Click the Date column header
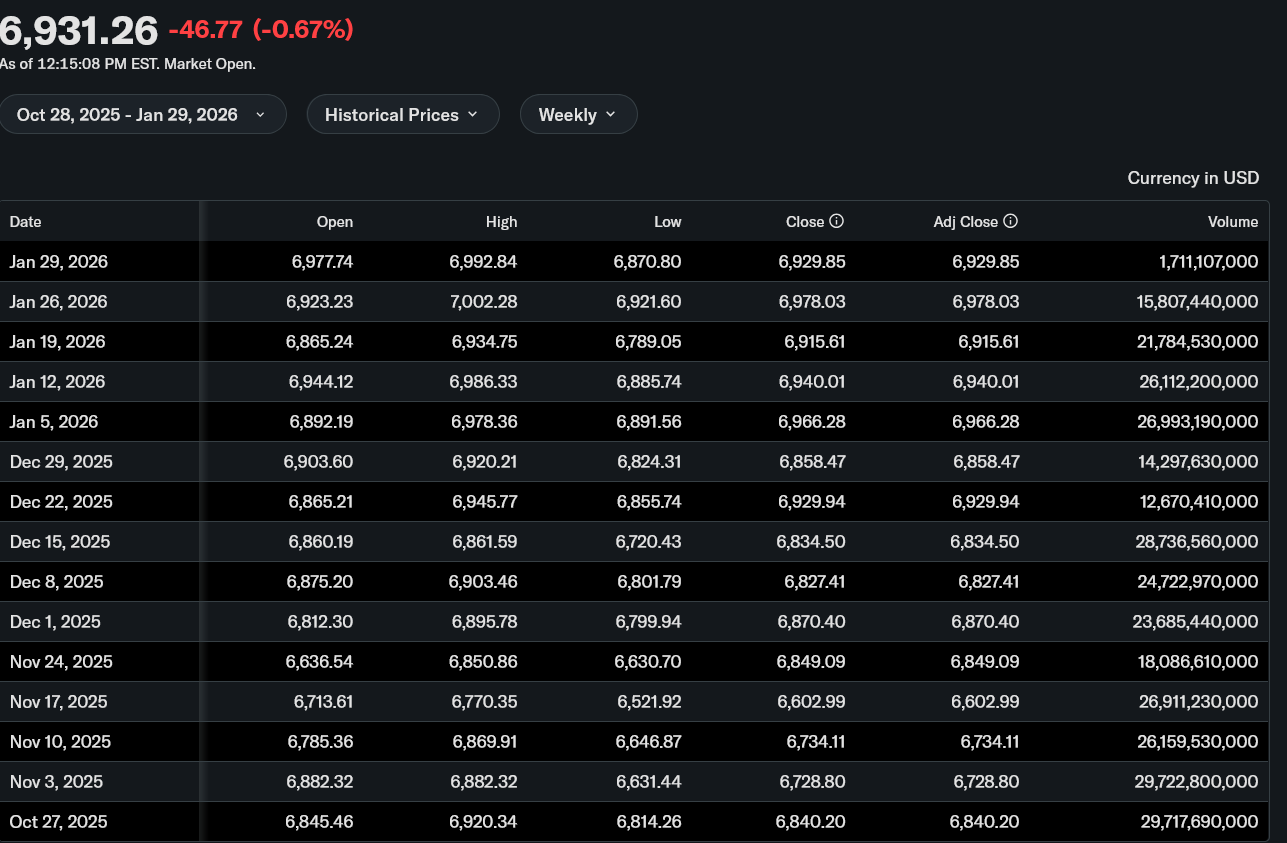1287x843 pixels. (x=26, y=222)
